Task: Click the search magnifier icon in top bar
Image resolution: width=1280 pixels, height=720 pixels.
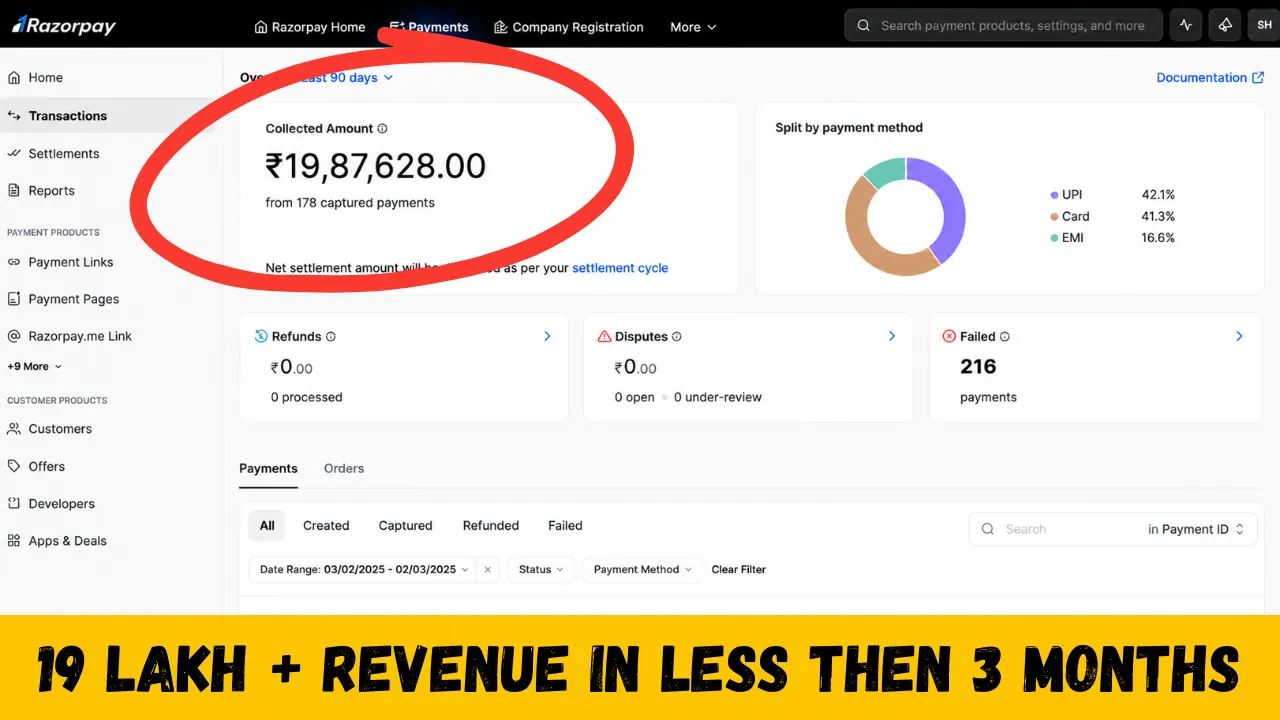Action: click(864, 26)
